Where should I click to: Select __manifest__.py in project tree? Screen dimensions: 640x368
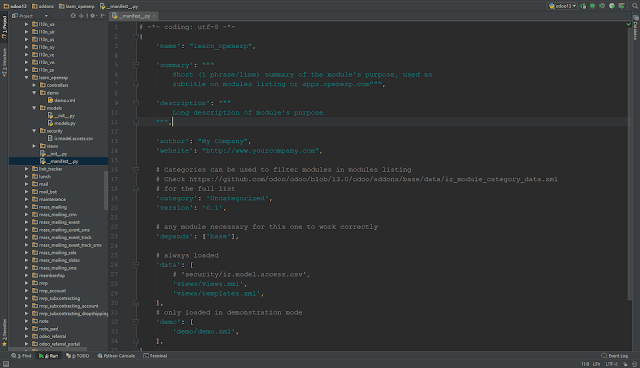coord(59,161)
